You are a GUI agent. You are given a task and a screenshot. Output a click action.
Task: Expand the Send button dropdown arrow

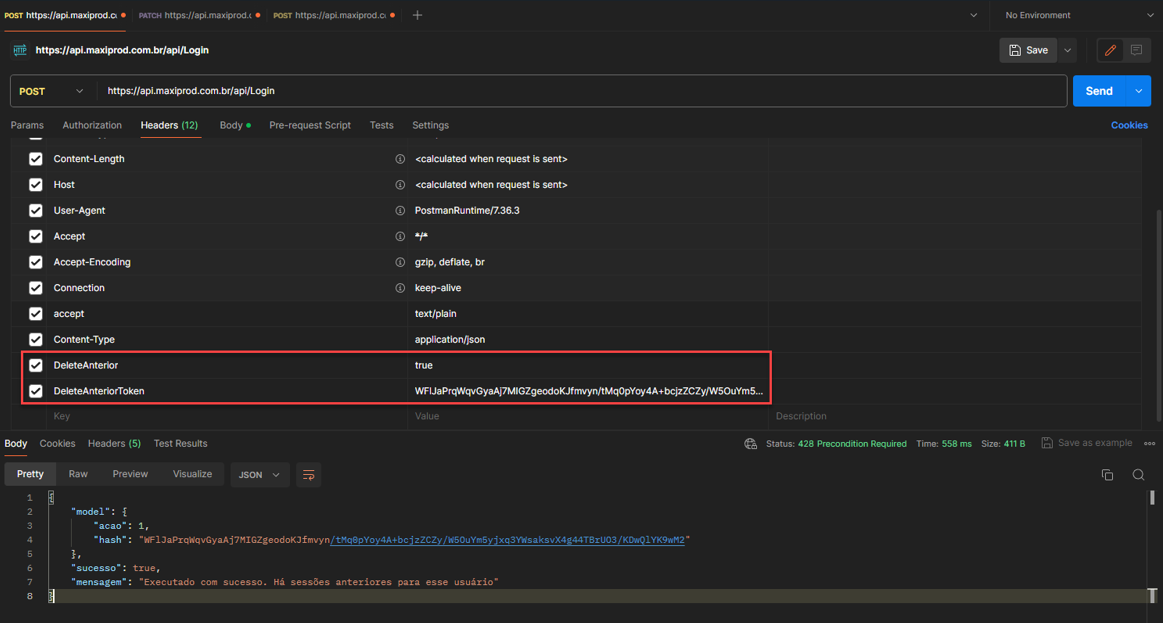[x=1139, y=91]
